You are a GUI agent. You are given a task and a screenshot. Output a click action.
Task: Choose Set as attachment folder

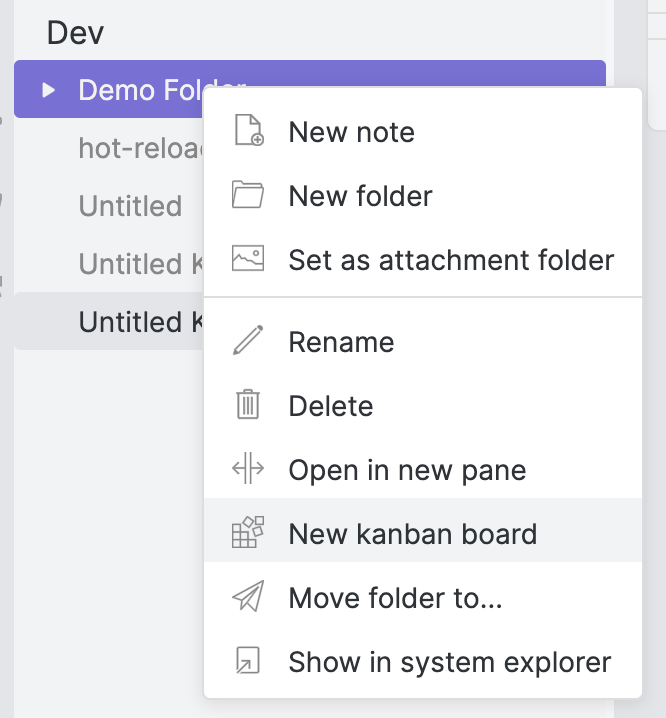click(451, 260)
